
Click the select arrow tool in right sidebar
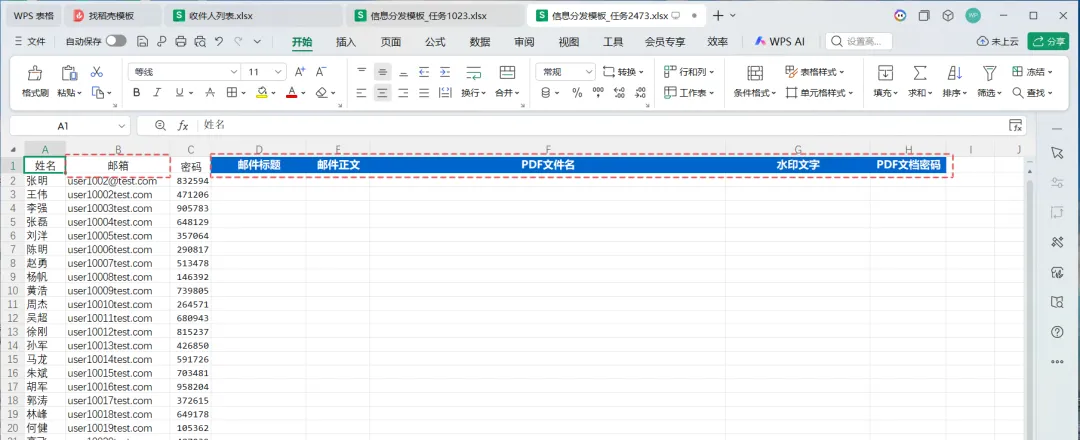[x=1057, y=152]
